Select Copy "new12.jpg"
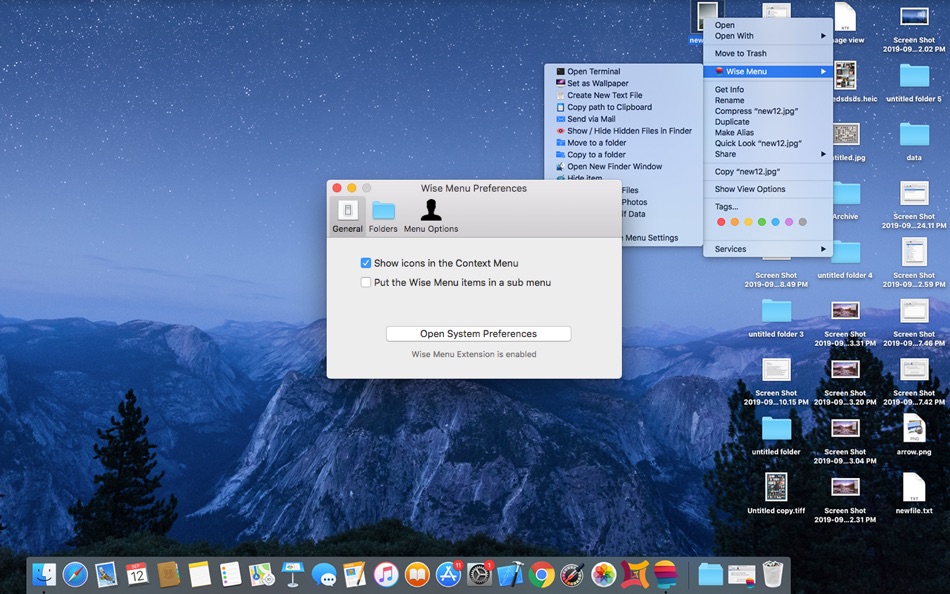 (x=768, y=172)
